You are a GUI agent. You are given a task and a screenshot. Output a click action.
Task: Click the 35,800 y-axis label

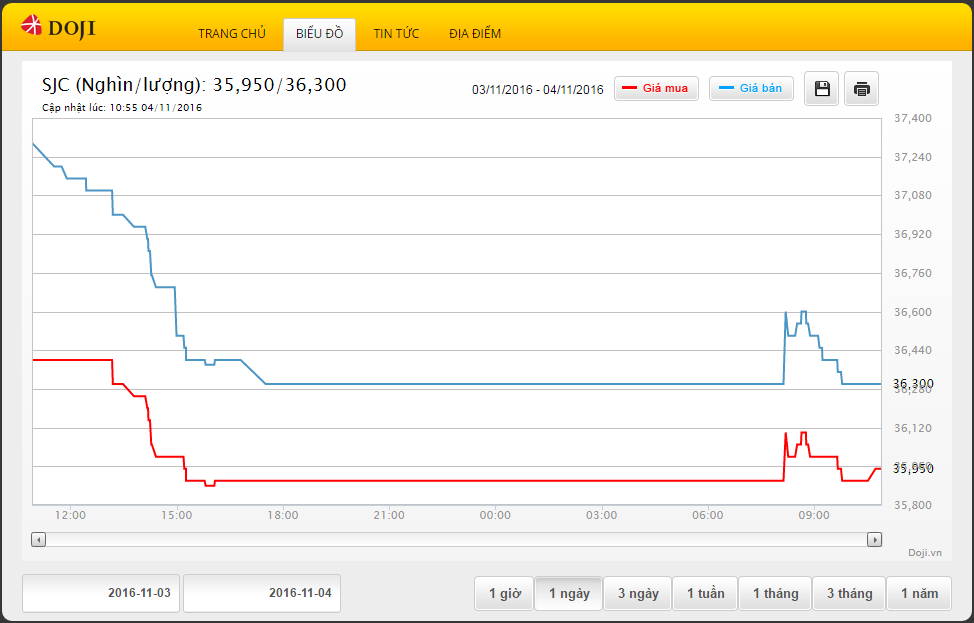pos(913,506)
